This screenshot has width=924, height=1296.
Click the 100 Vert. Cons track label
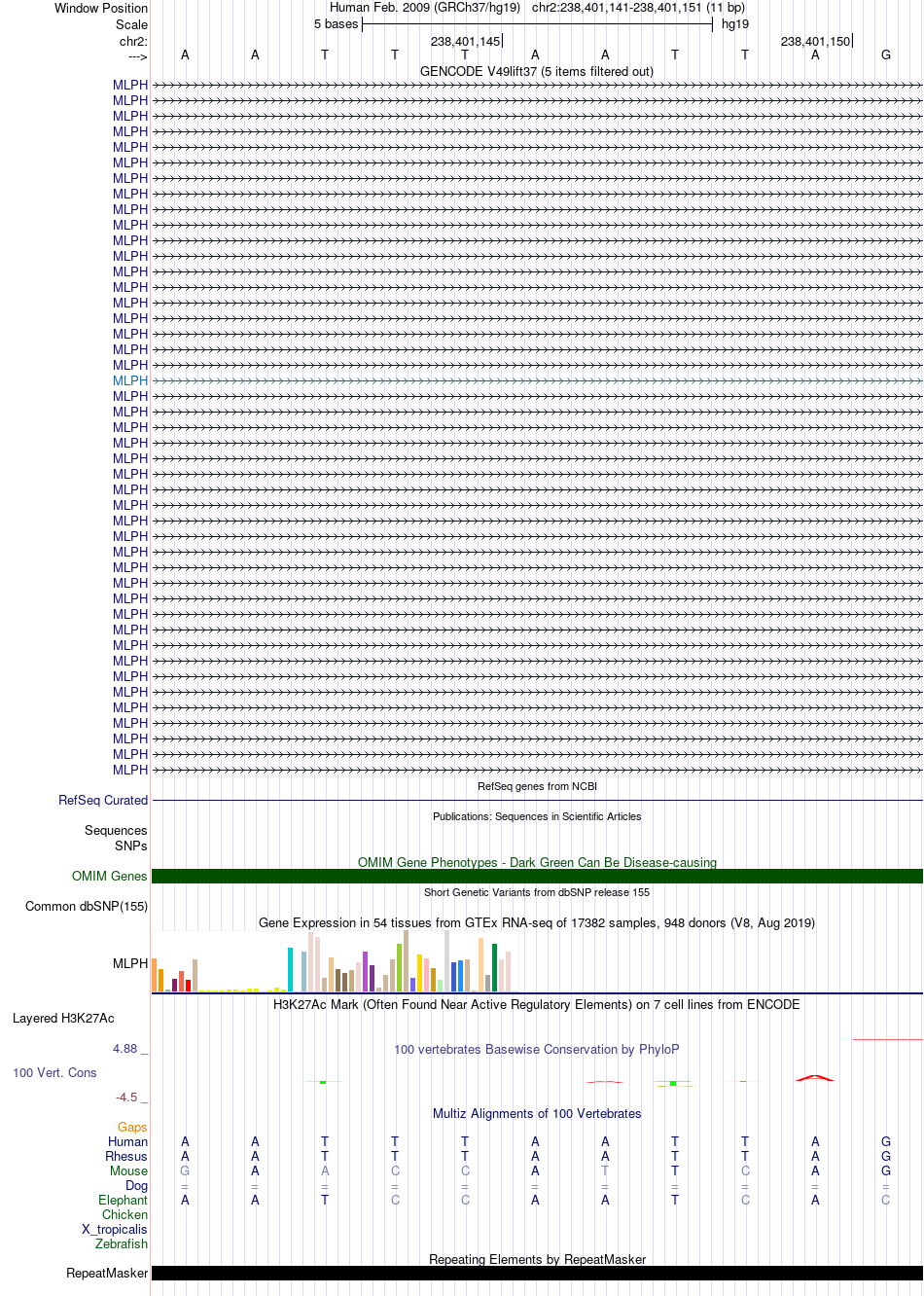tap(54, 1073)
